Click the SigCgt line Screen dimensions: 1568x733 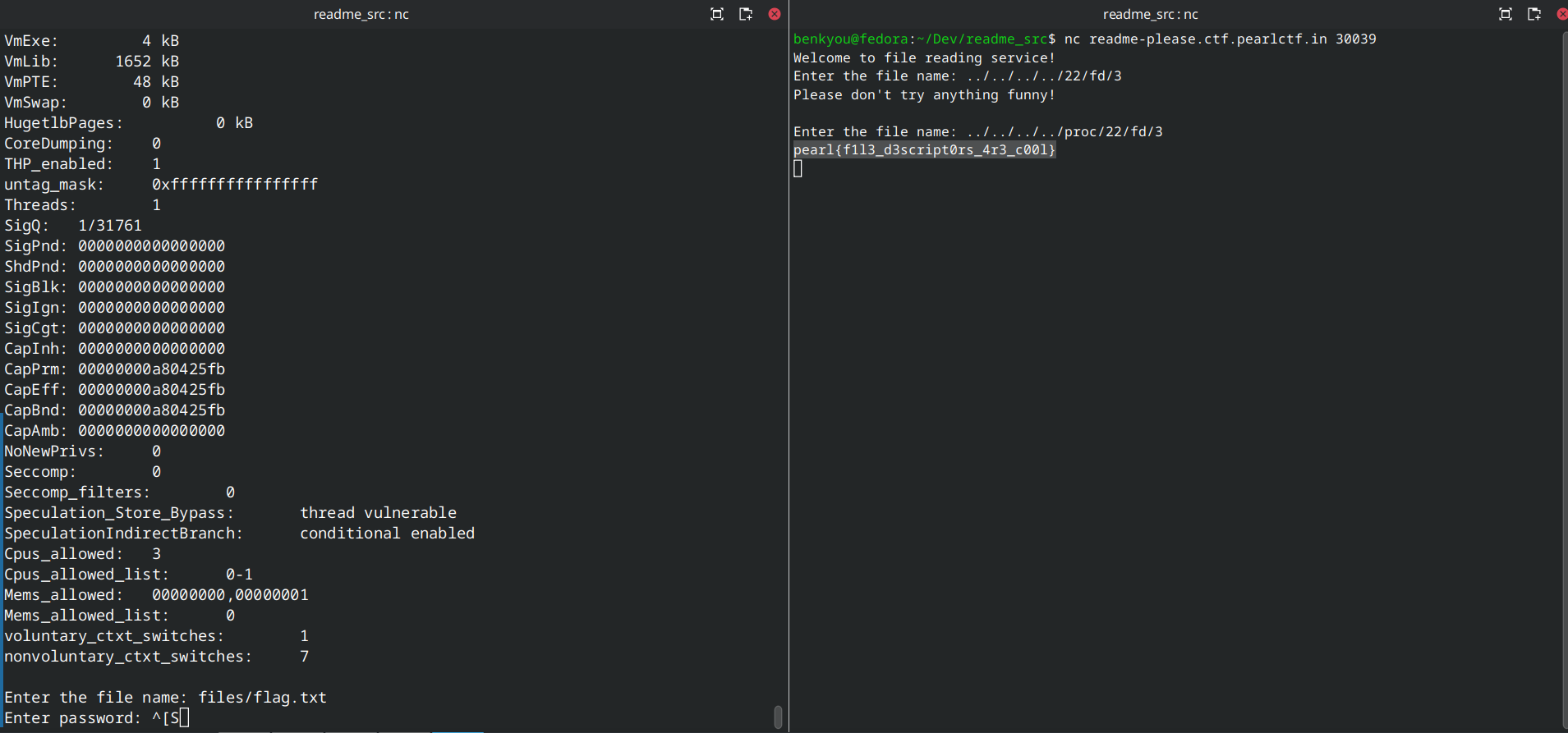114,328
